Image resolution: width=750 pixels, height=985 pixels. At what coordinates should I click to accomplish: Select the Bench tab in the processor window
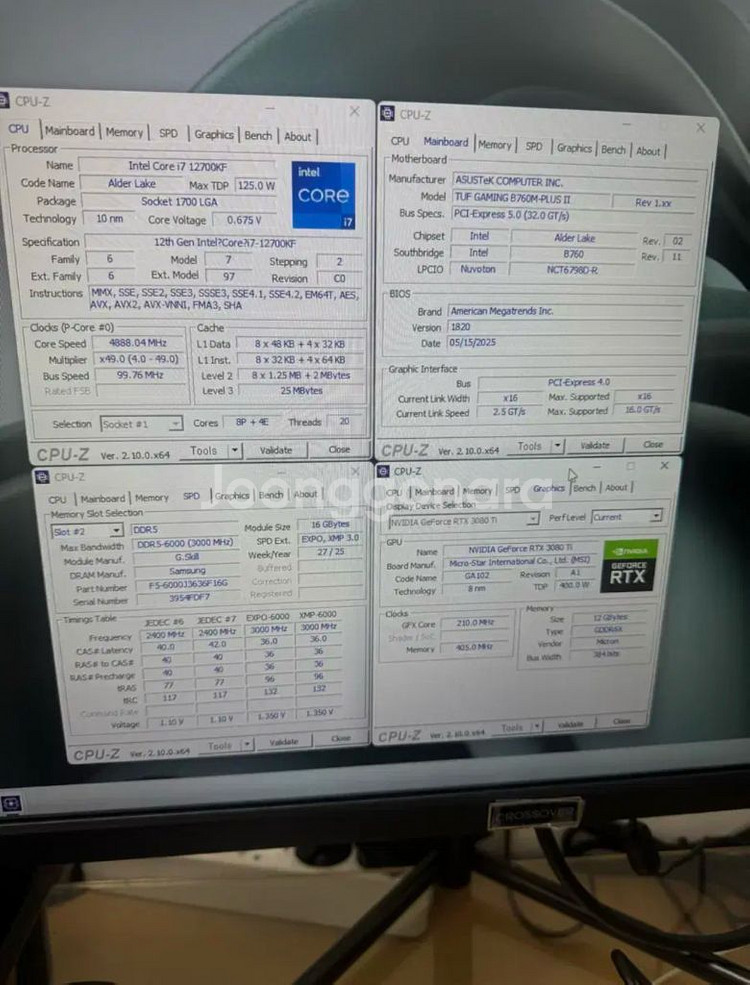pyautogui.click(x=258, y=135)
